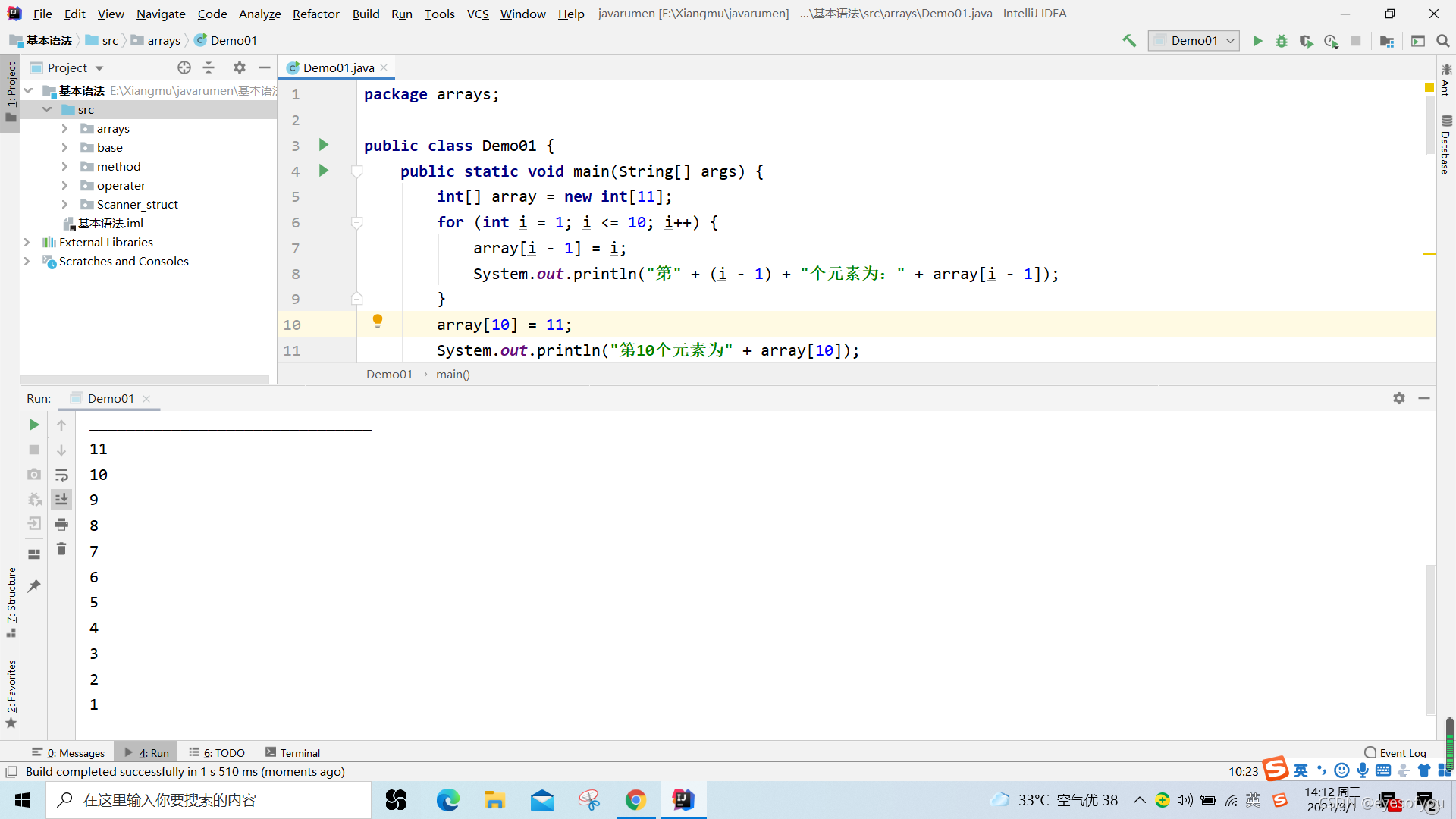Click the stop icon in Run panel
1456x819 pixels.
[x=34, y=450]
